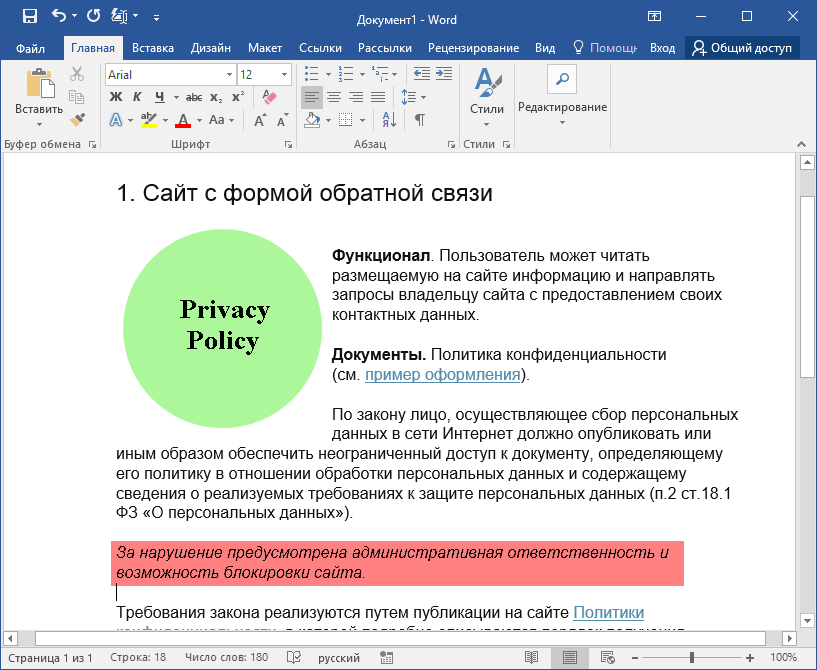Toggle subscript x₂ formatting
This screenshot has width=817, height=670.
coord(216,97)
